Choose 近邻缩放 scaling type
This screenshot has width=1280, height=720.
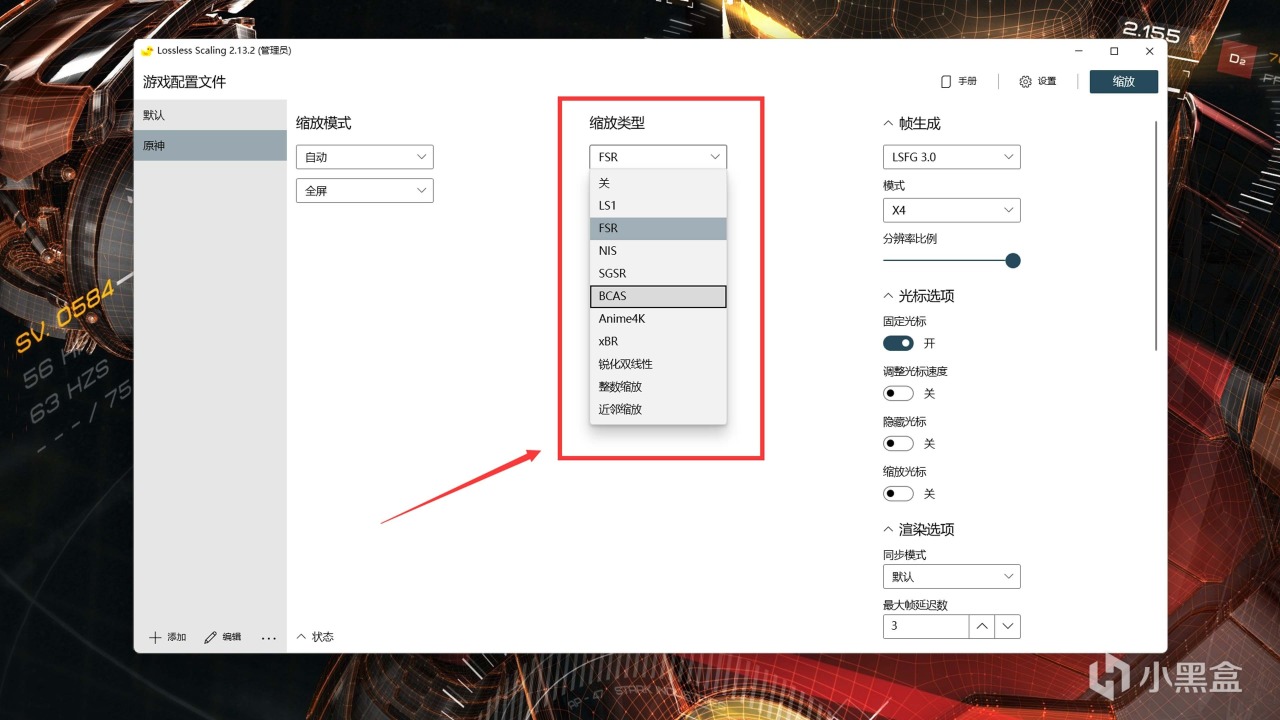tap(658, 410)
